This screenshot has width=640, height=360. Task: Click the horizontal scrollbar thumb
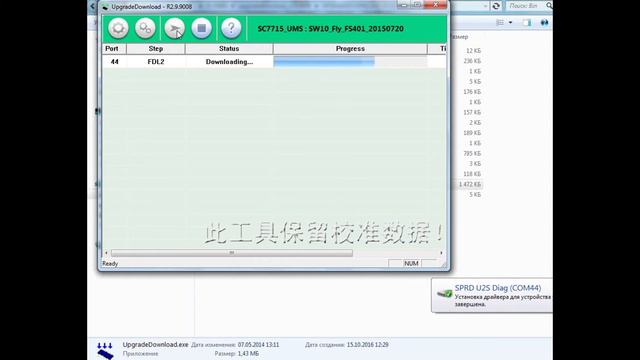[232, 253]
